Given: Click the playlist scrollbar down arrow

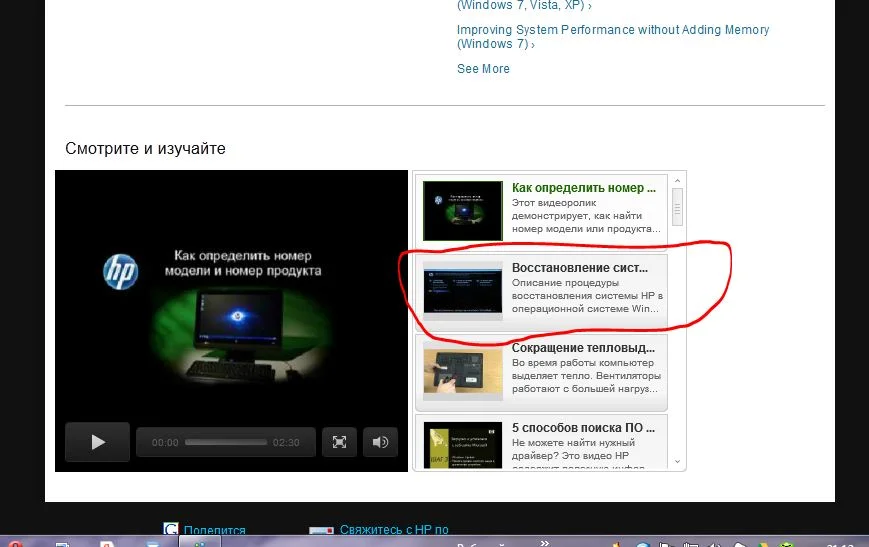Looking at the screenshot, I should pos(677,461).
